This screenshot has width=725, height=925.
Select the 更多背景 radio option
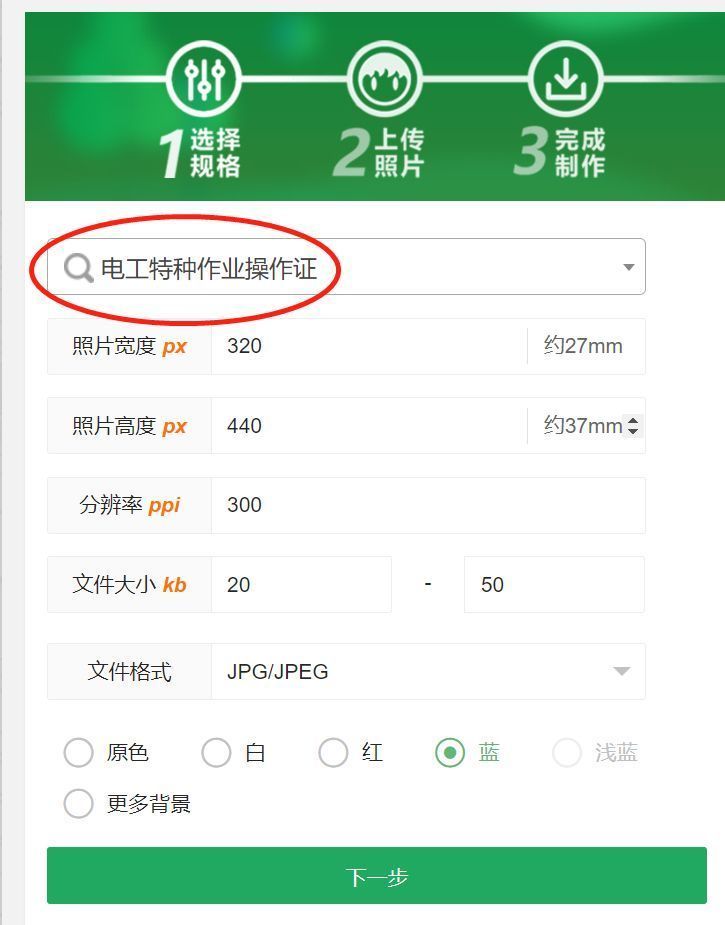78,803
